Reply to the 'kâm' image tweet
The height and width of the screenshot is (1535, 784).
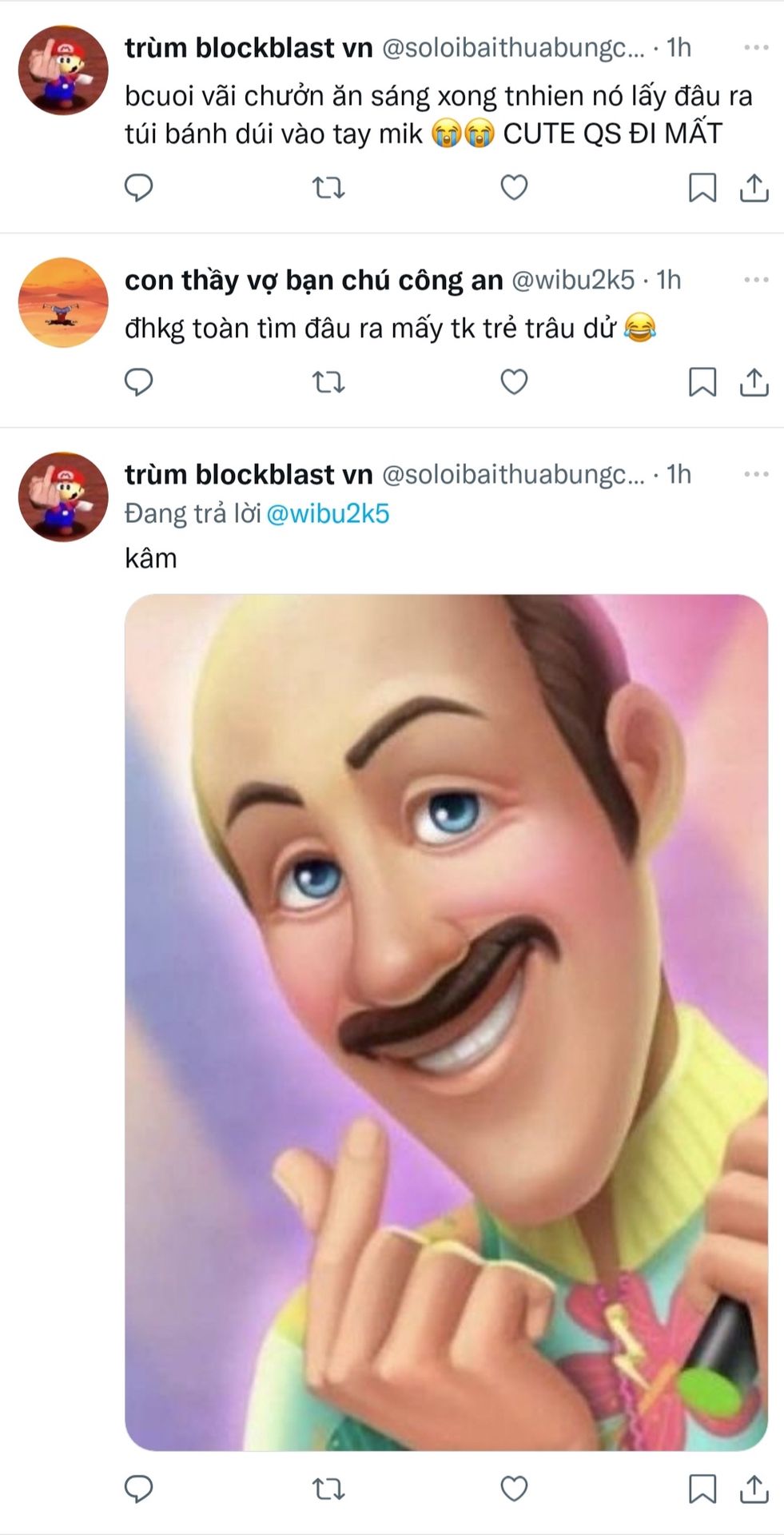(x=139, y=1489)
